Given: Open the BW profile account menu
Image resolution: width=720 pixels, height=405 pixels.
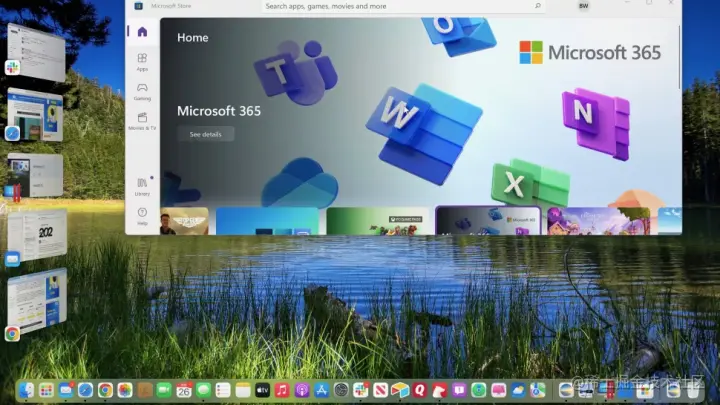Looking at the screenshot, I should (584, 6).
